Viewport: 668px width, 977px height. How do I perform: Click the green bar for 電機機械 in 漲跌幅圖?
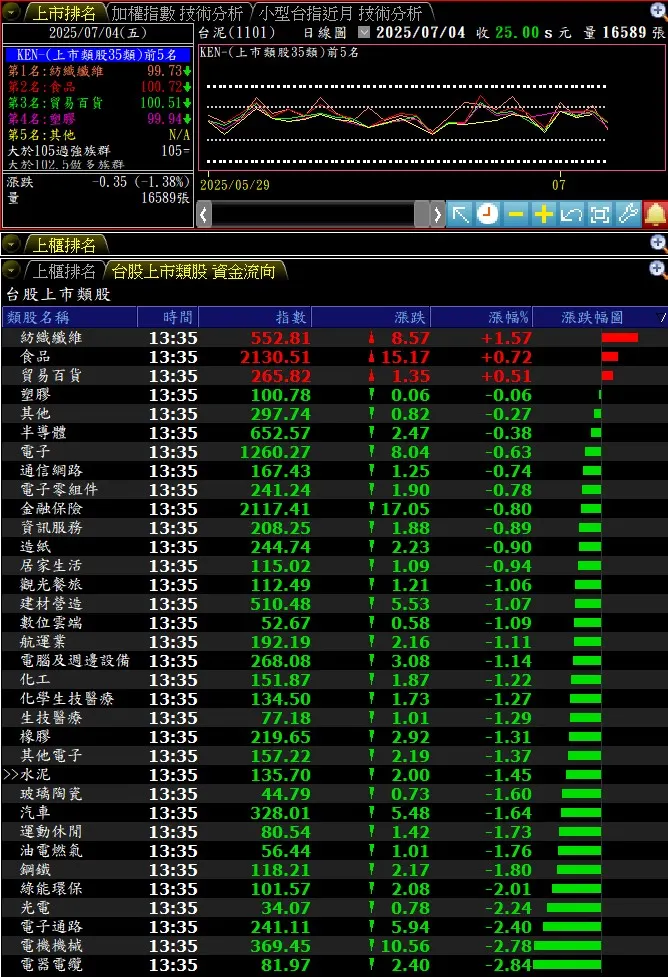point(567,946)
